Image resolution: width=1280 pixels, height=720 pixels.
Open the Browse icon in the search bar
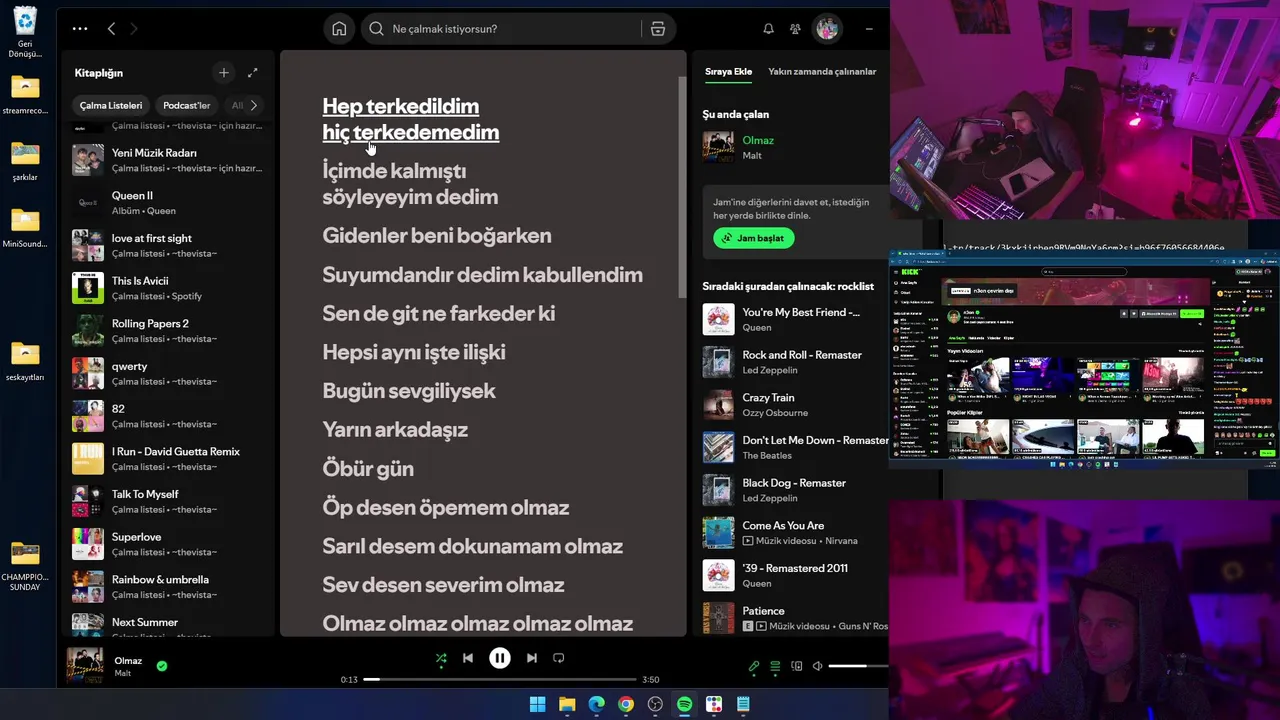tap(657, 29)
